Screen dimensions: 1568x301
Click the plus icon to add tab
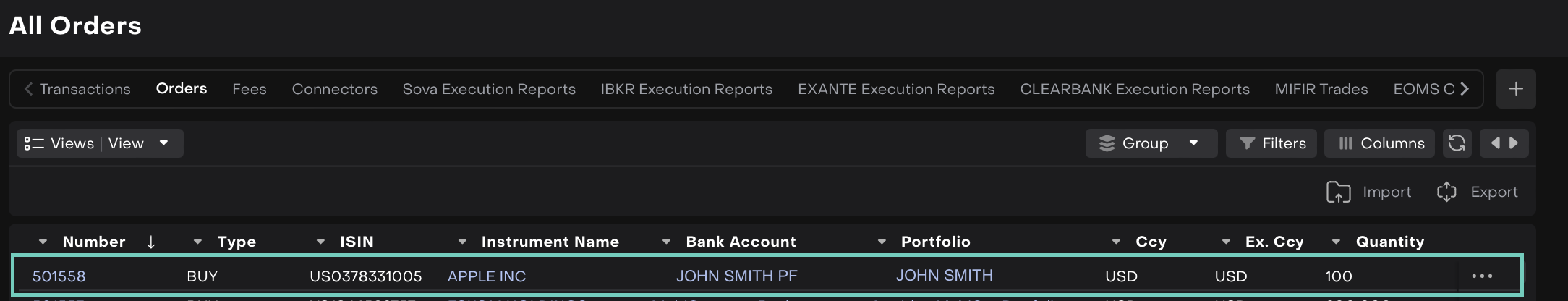pos(1516,89)
